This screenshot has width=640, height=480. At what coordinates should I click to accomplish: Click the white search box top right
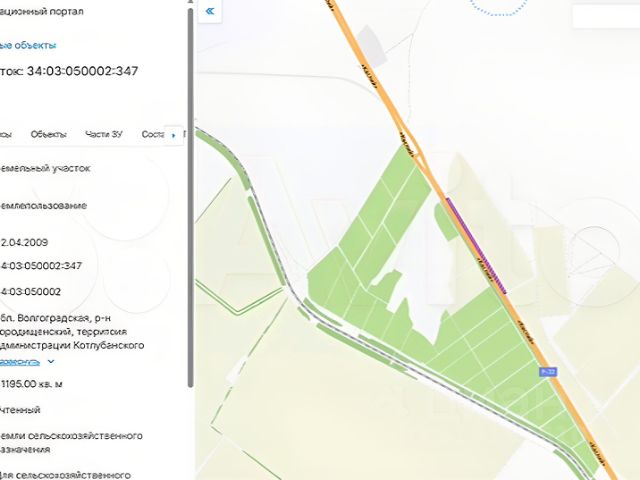click(x=606, y=16)
